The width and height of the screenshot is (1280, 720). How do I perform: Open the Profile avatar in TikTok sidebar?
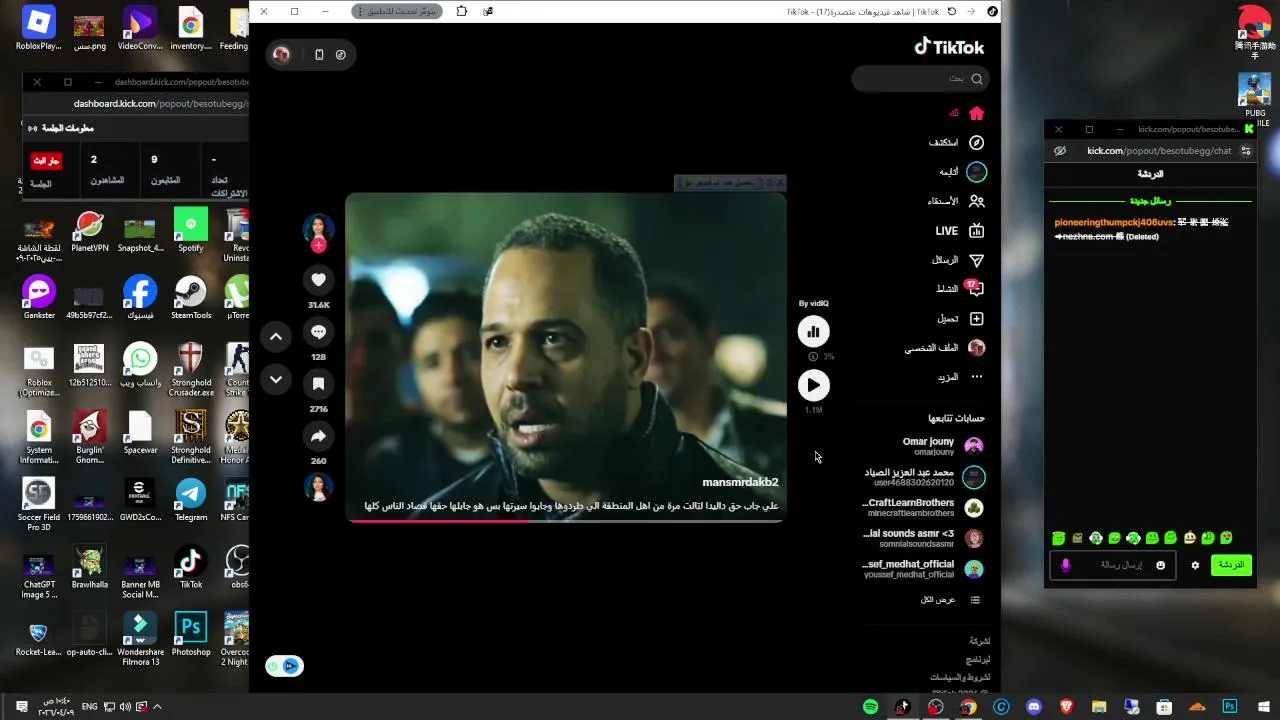(977, 348)
